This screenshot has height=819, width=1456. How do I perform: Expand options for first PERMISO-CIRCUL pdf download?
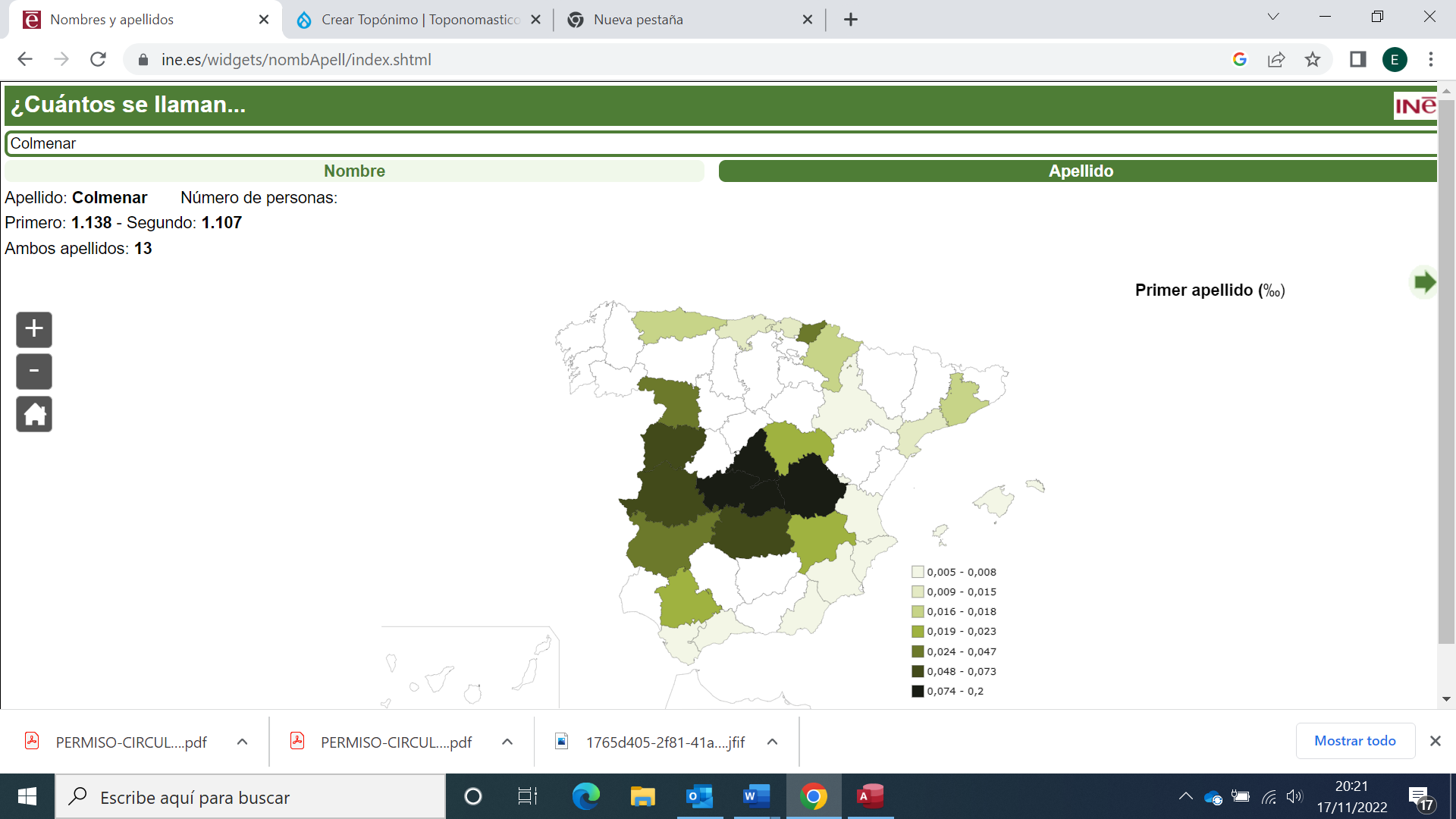[x=242, y=742]
